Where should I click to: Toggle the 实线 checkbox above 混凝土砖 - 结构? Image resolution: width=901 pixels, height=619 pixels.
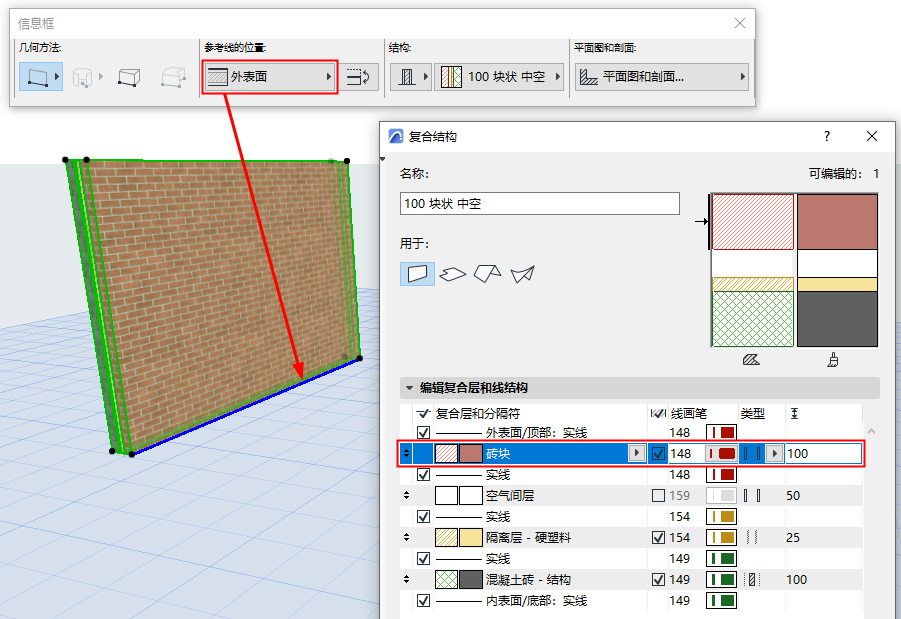tap(423, 559)
